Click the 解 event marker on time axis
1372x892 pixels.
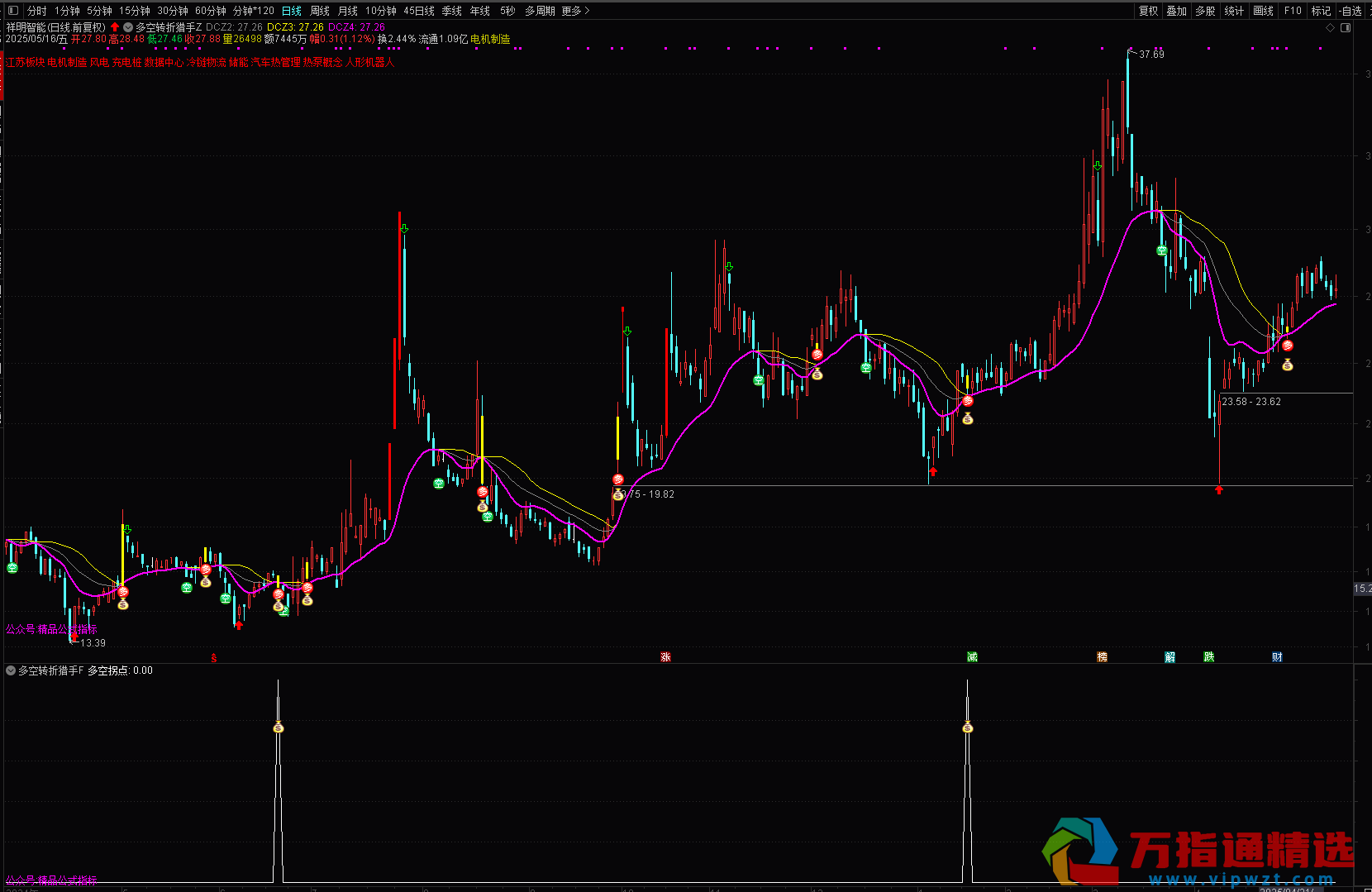(1170, 657)
